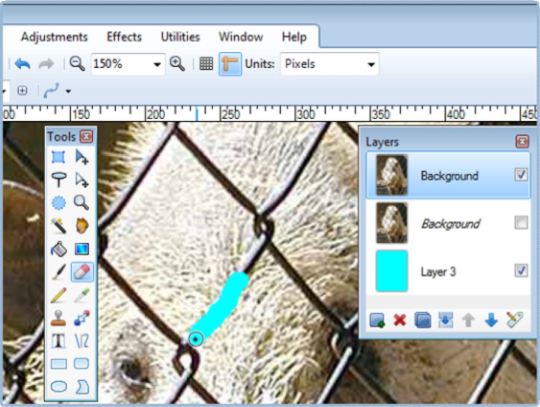Close the Layers panel
Image resolution: width=540 pixels, height=407 pixels.
pos(522,141)
